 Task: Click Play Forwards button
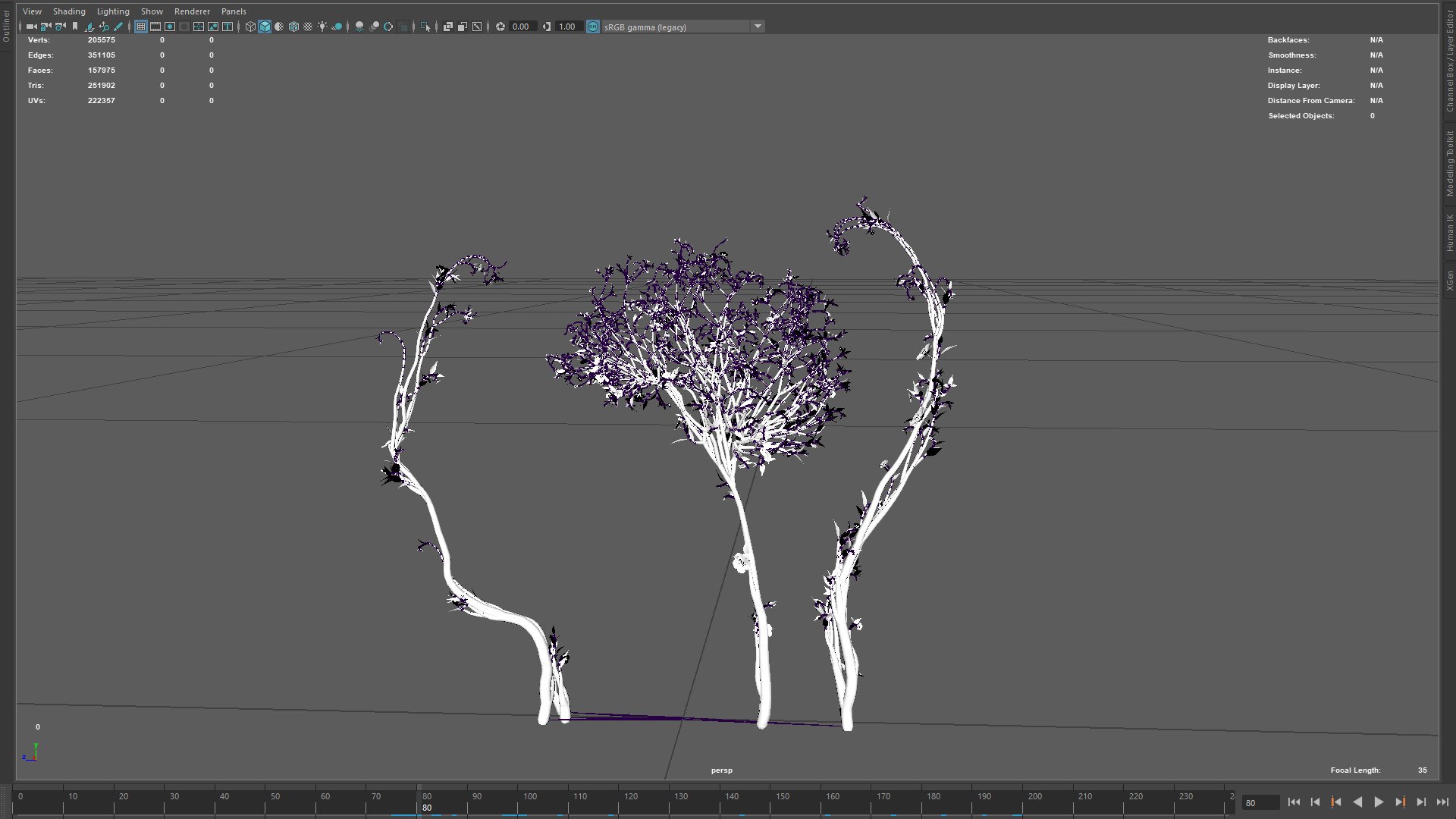(1379, 802)
